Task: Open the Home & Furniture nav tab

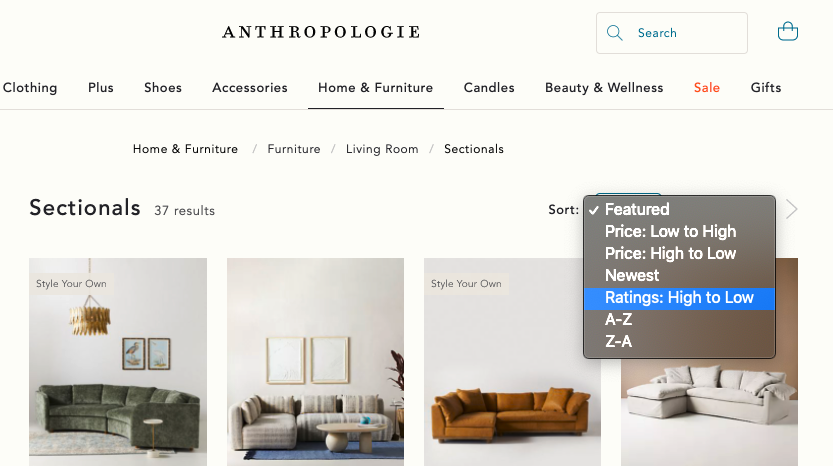Action: click(x=376, y=88)
